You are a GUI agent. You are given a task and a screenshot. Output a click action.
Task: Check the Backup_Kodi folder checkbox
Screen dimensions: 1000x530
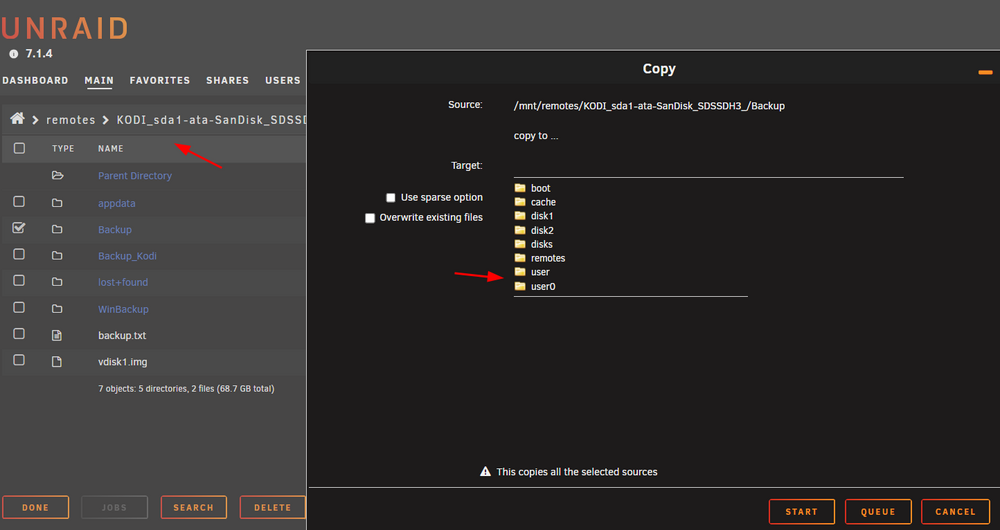pos(19,254)
